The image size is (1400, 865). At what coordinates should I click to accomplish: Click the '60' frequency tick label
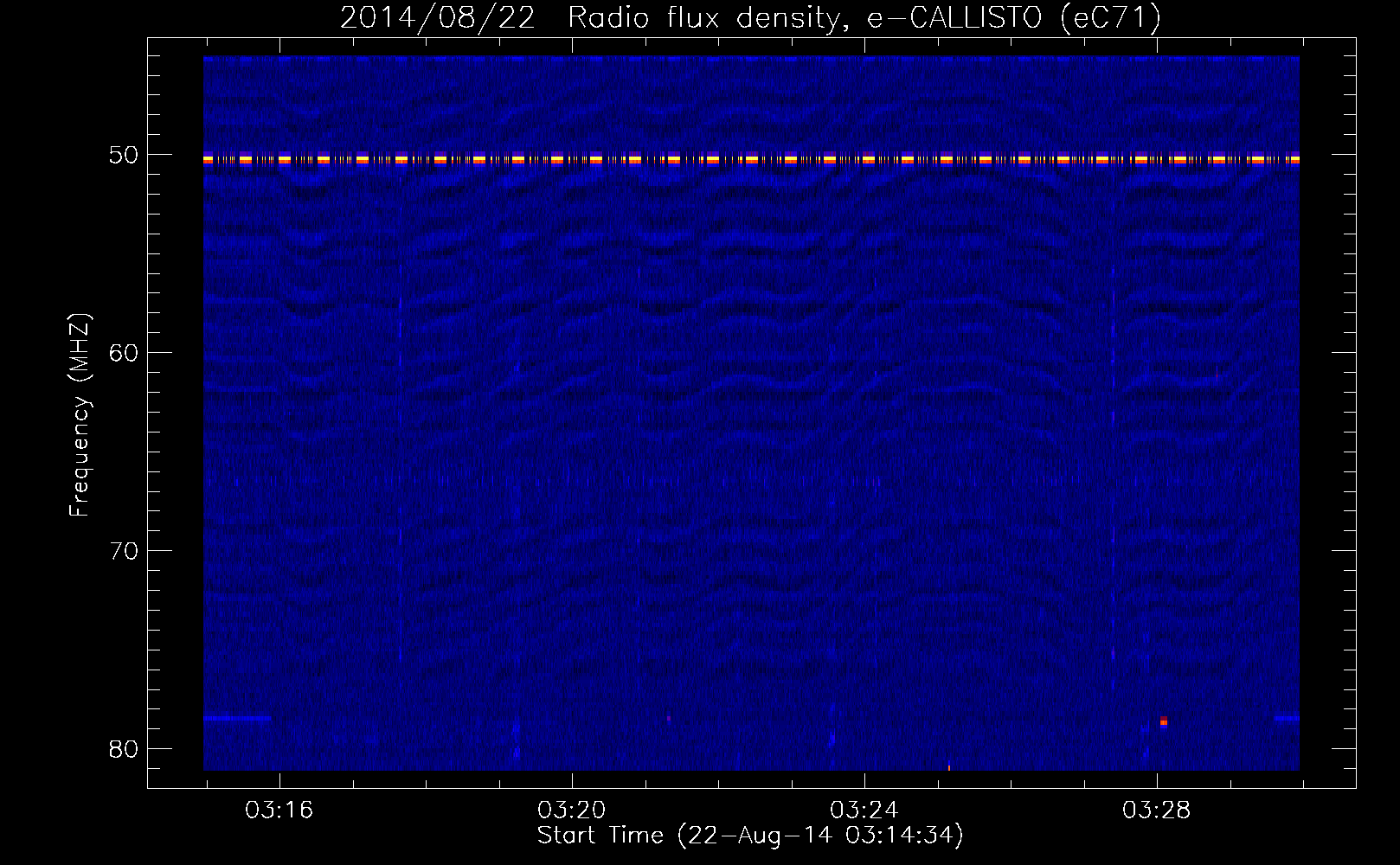point(124,353)
